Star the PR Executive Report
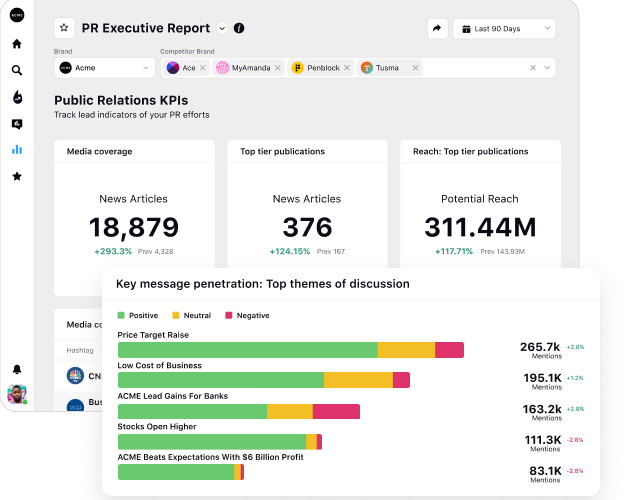The height and width of the screenshot is (500, 624). (x=64, y=28)
